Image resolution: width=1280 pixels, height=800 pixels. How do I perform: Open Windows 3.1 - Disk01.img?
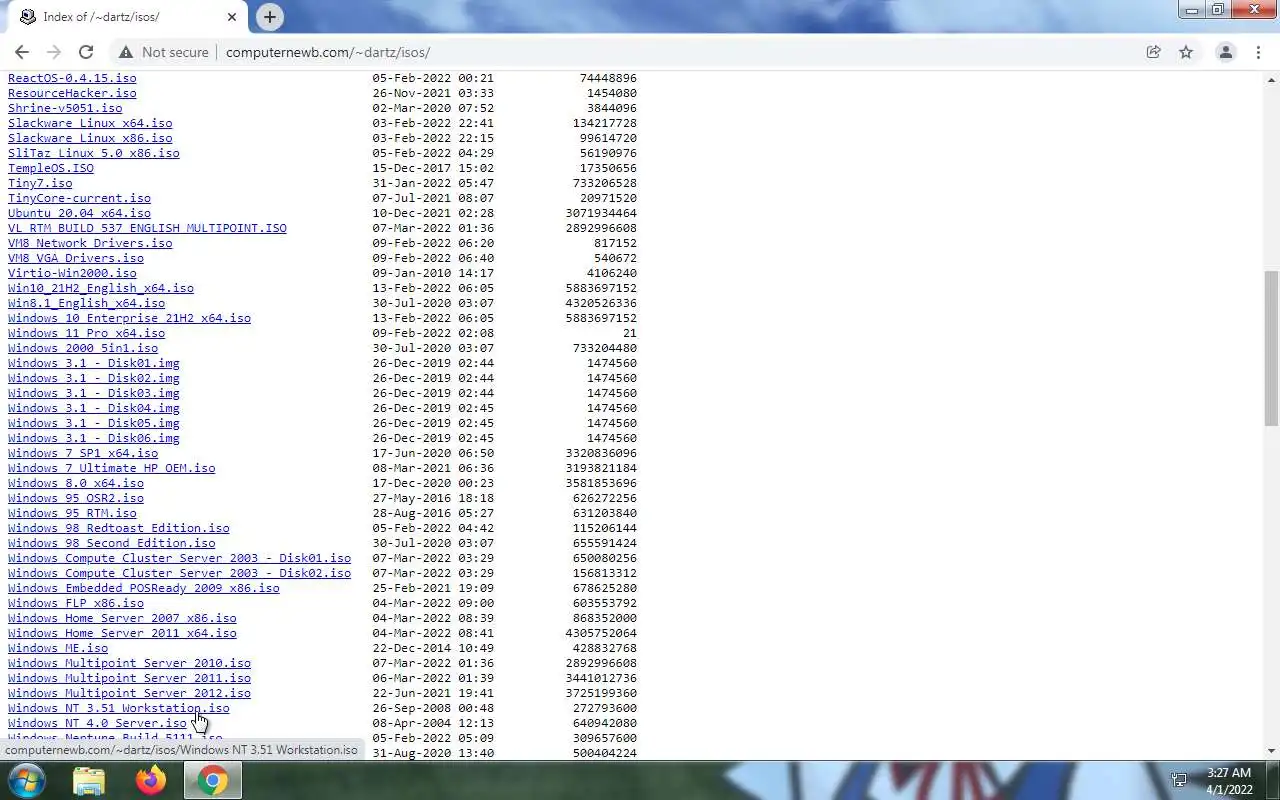tap(94, 363)
